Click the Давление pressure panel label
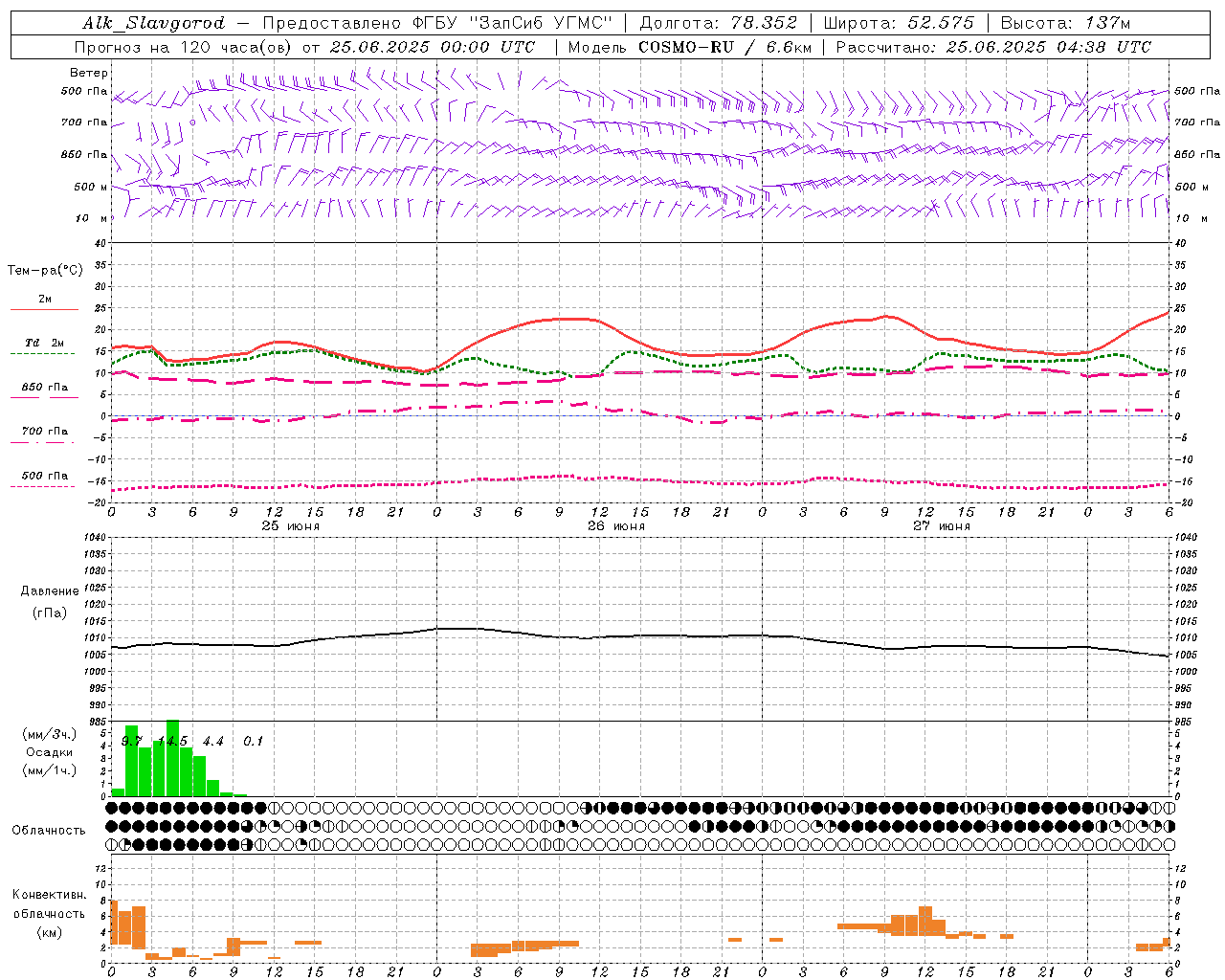This screenshot has height=980, width=1225. pyautogui.click(x=50, y=591)
